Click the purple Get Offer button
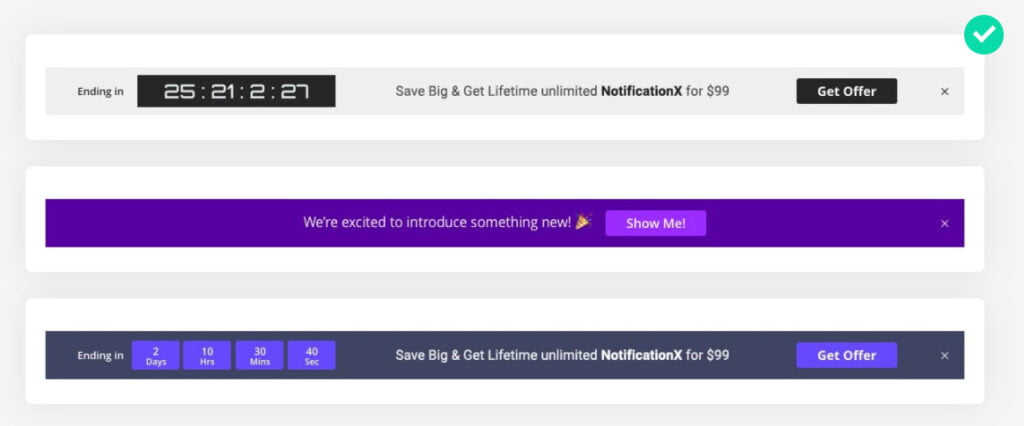The height and width of the screenshot is (426, 1024). tap(846, 355)
